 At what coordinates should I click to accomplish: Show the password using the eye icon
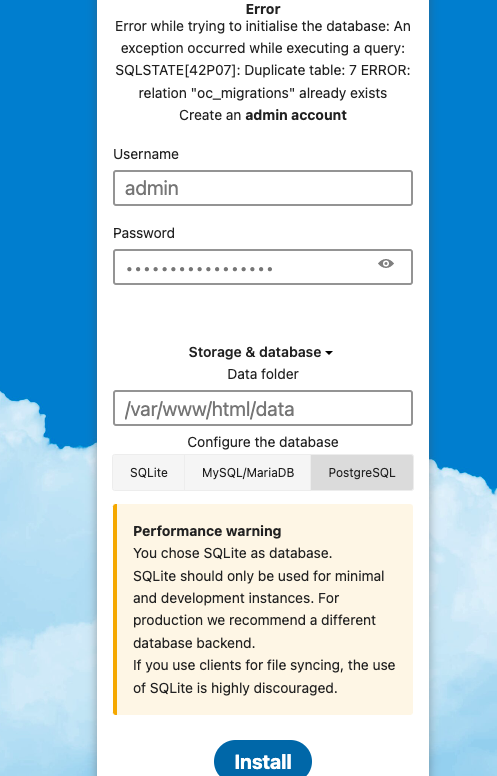[x=386, y=264]
